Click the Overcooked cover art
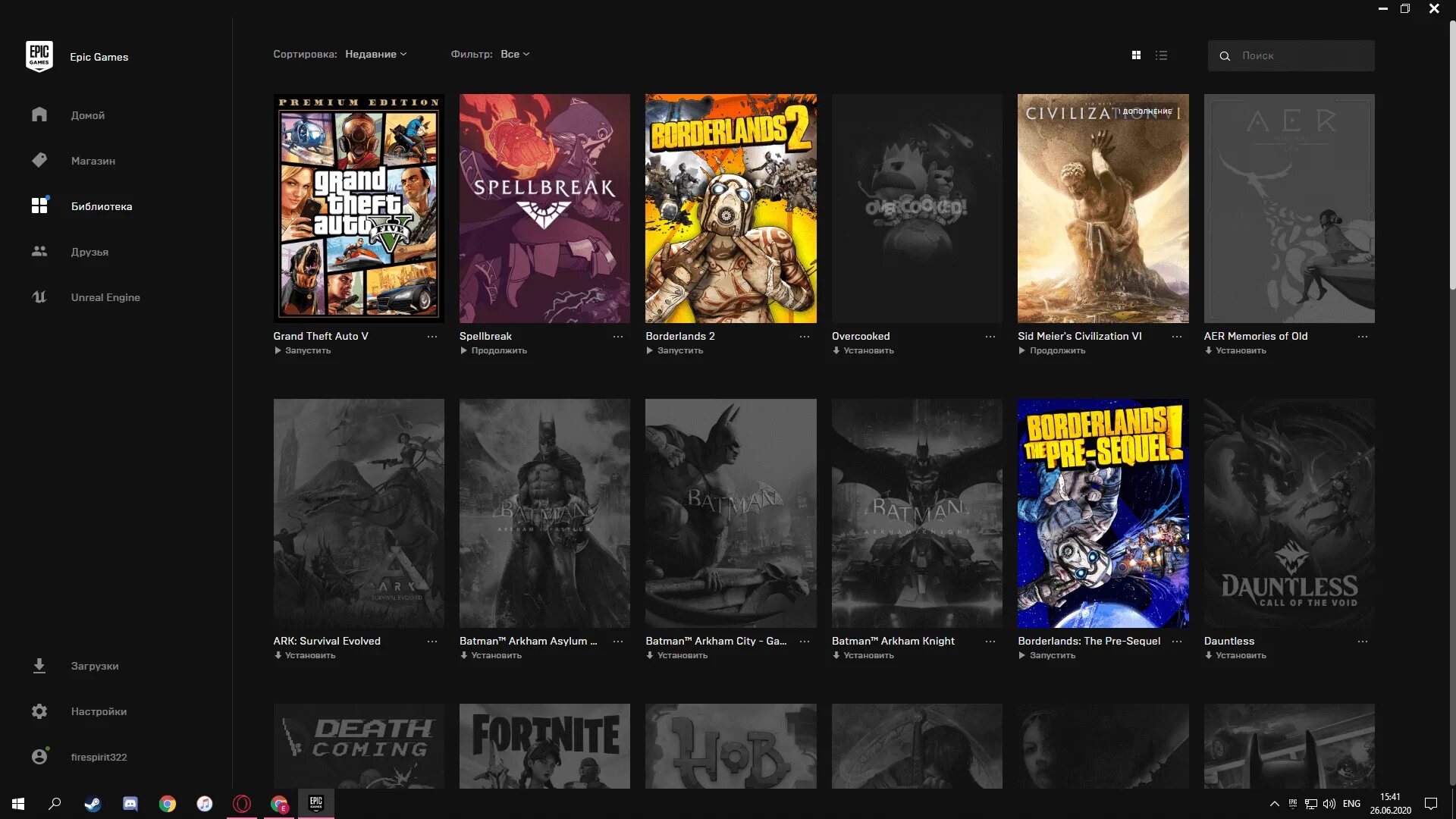 [917, 209]
